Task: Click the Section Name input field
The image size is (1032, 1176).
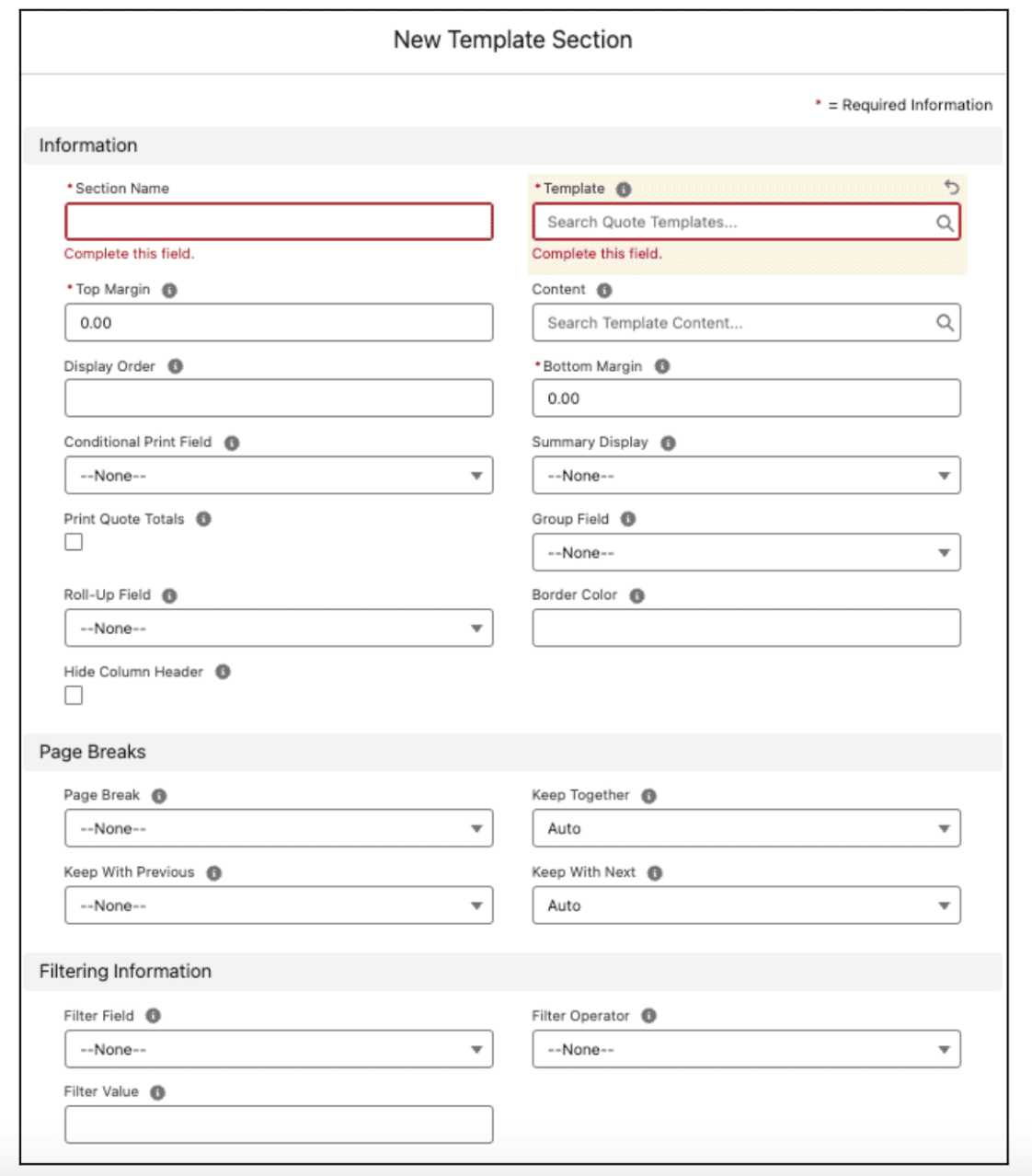Action: (279, 222)
